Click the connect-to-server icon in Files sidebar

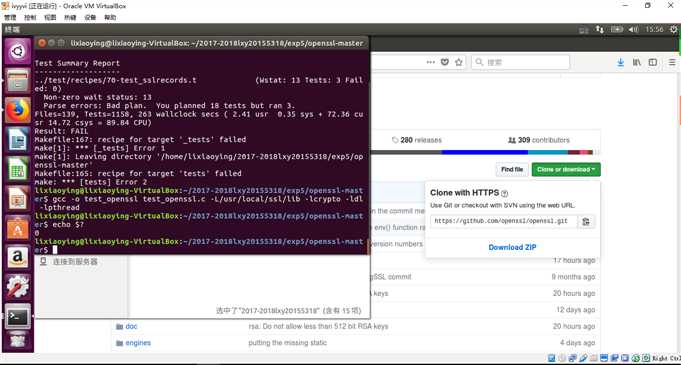pyautogui.click(x=43, y=262)
